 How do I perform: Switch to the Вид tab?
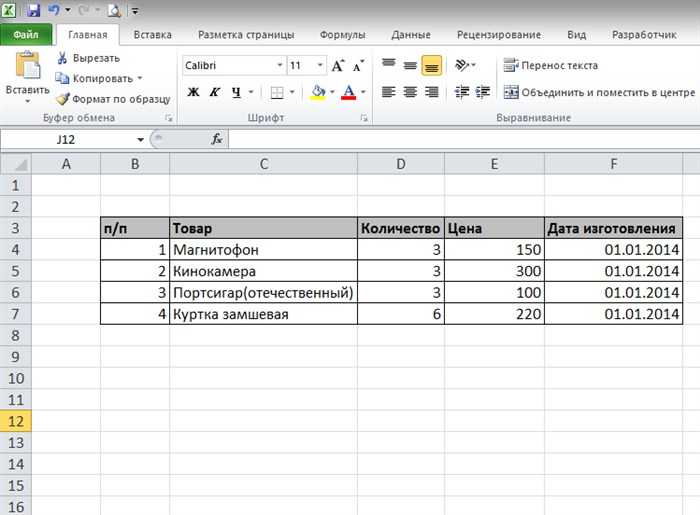(x=576, y=35)
